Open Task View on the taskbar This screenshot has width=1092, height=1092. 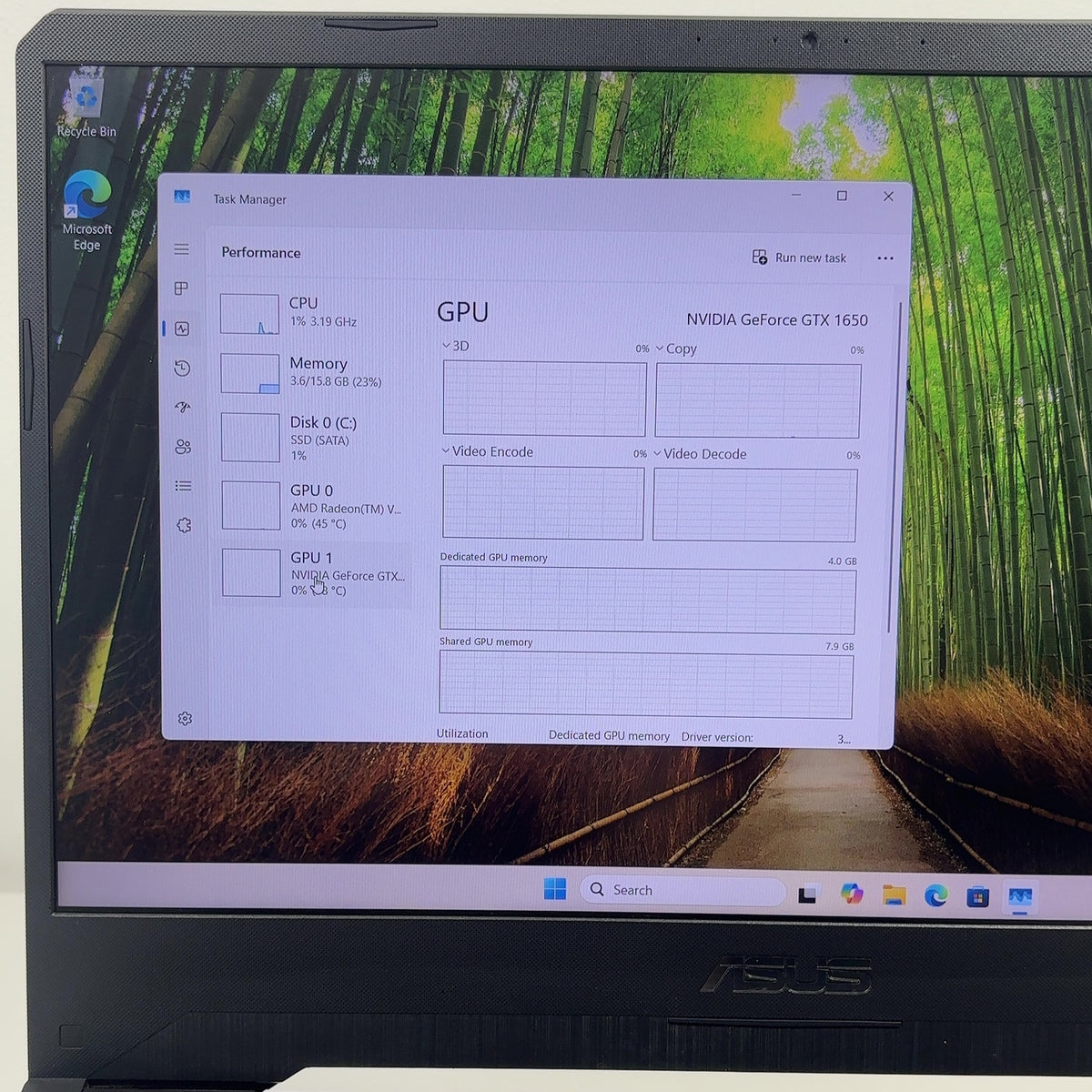tap(807, 895)
